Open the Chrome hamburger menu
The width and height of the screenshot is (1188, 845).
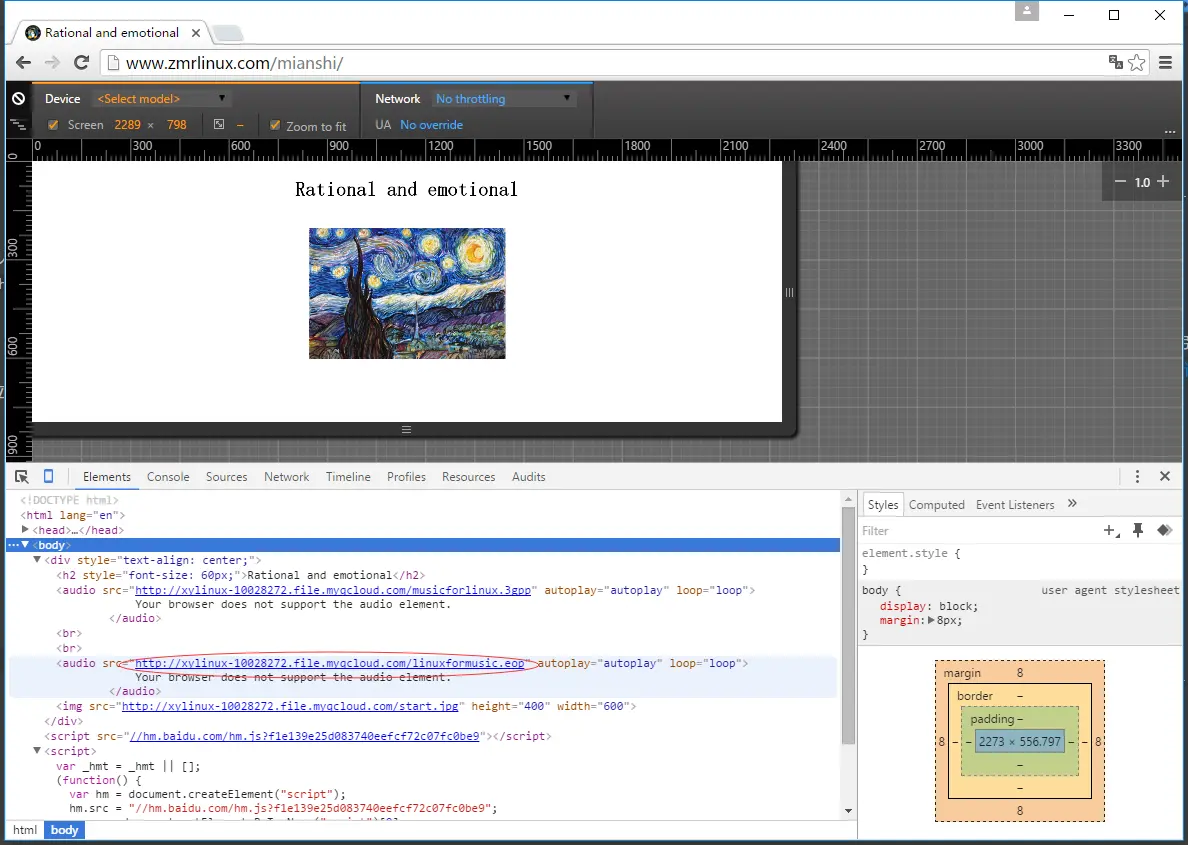[x=1165, y=63]
